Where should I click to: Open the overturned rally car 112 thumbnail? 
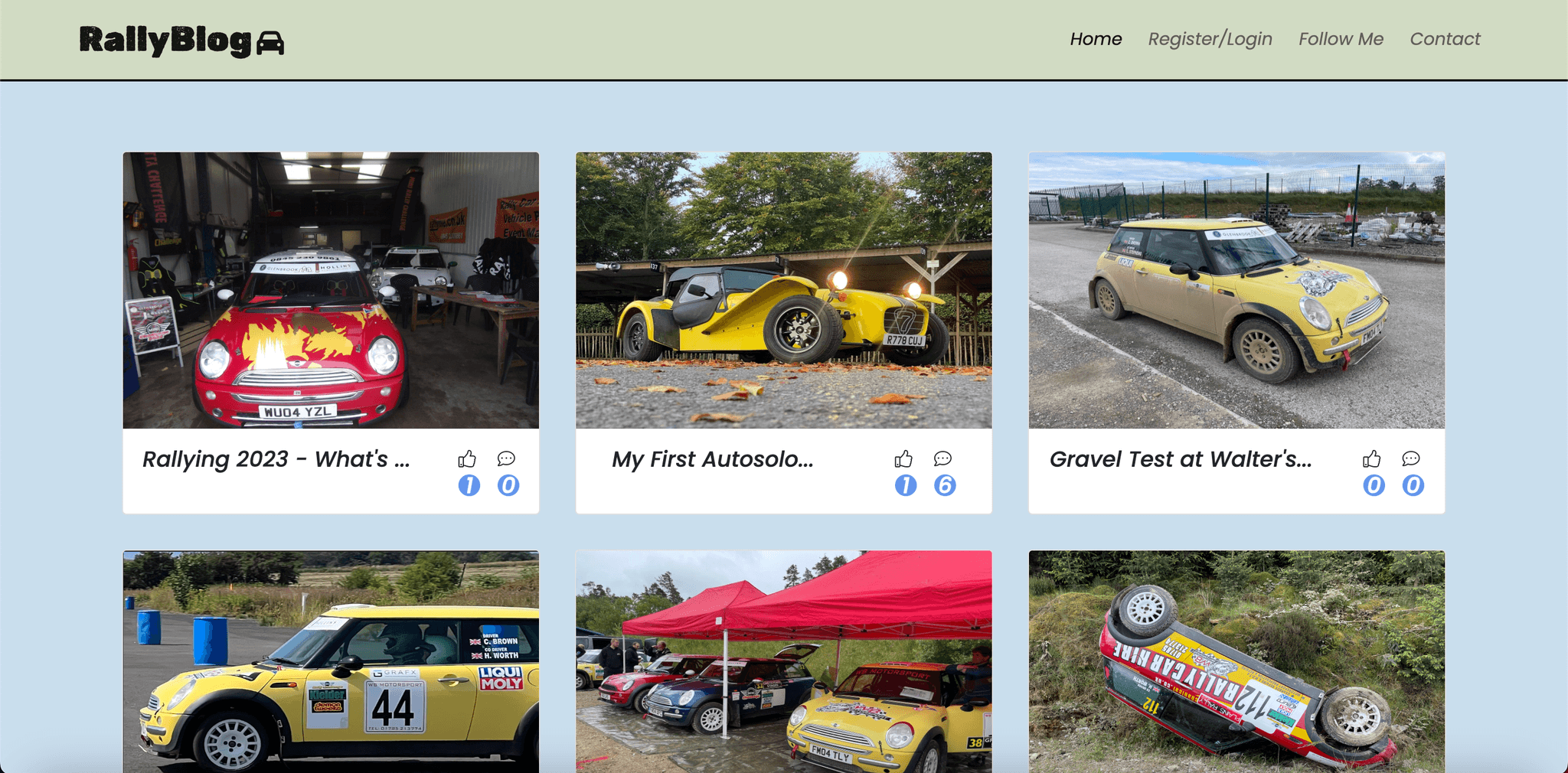[x=1236, y=661]
